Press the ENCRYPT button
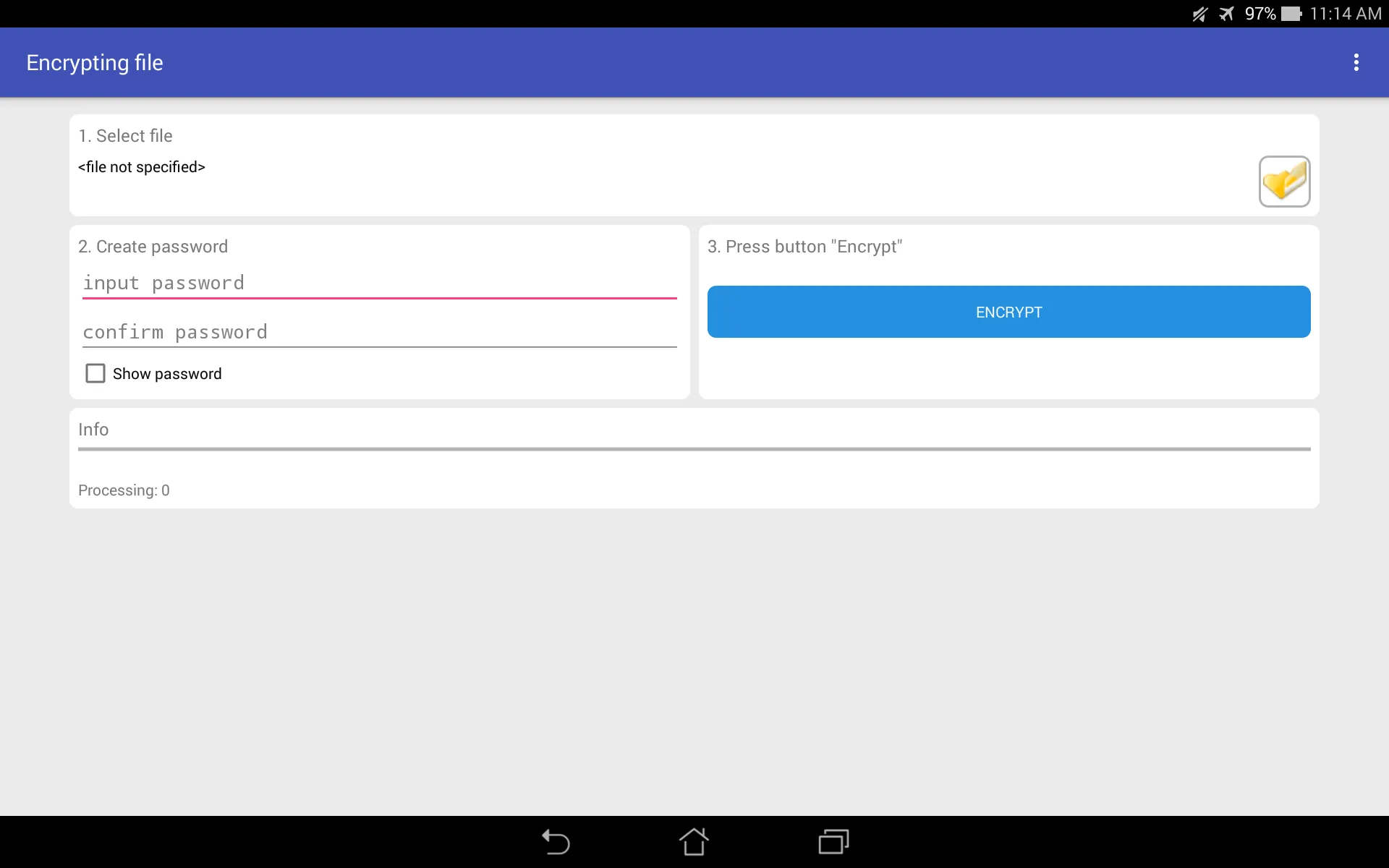 tap(1008, 311)
